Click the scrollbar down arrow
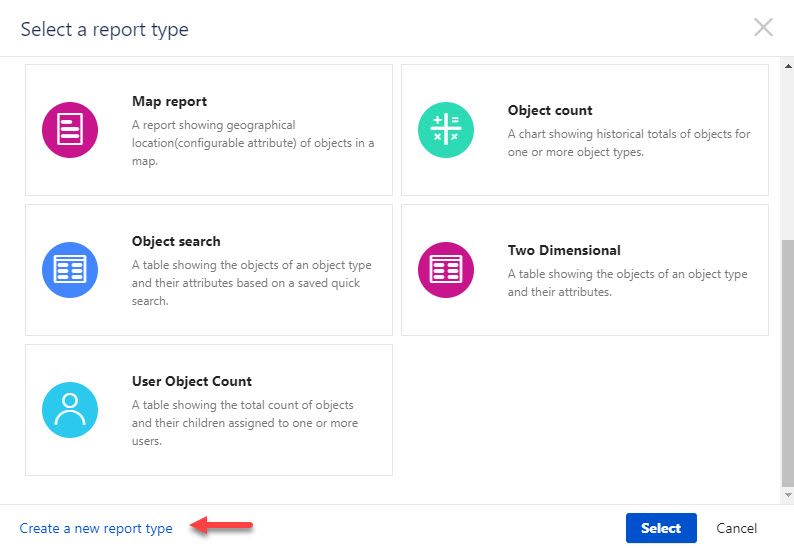Image resolution: width=794 pixels, height=548 pixels. pos(788,495)
